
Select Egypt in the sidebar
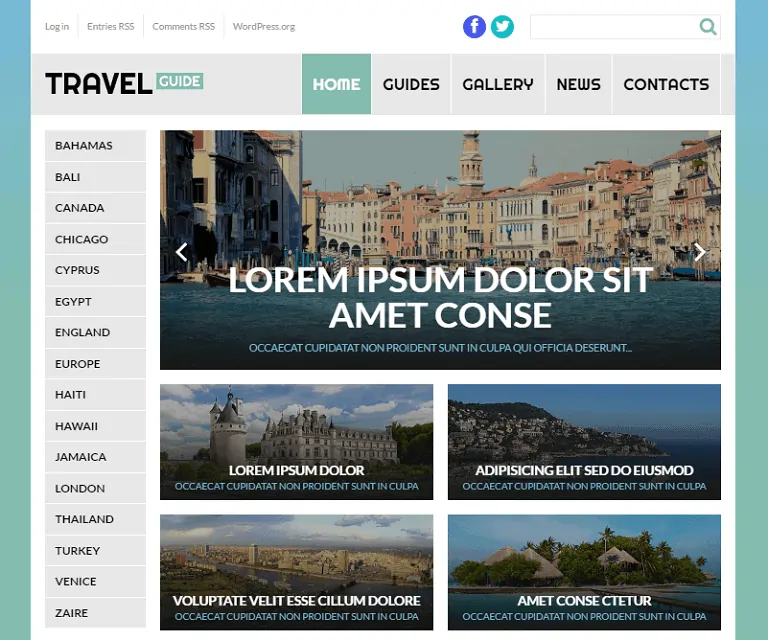click(x=96, y=301)
